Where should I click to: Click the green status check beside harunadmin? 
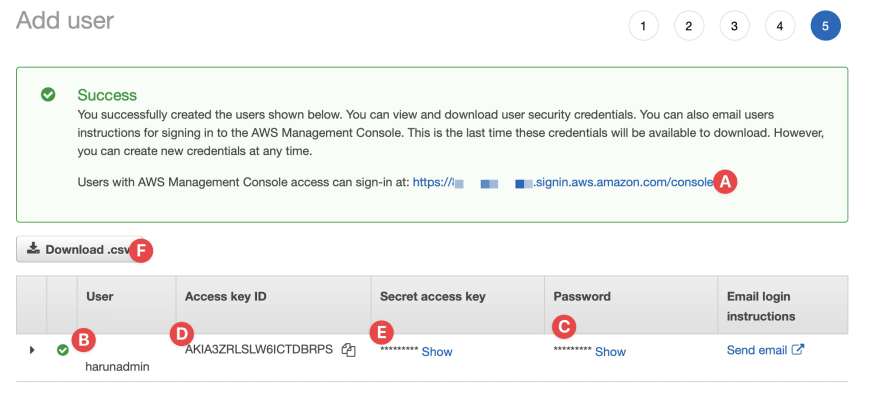(x=63, y=350)
